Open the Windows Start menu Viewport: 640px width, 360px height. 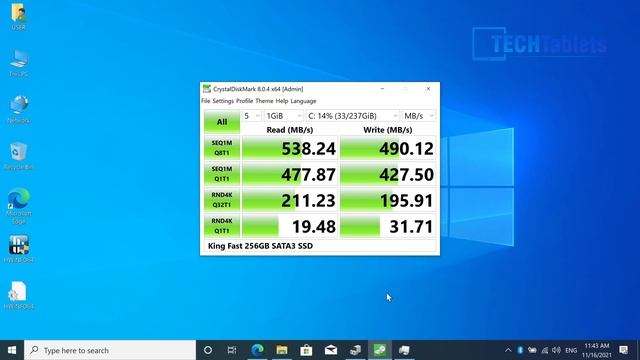tap(12, 350)
